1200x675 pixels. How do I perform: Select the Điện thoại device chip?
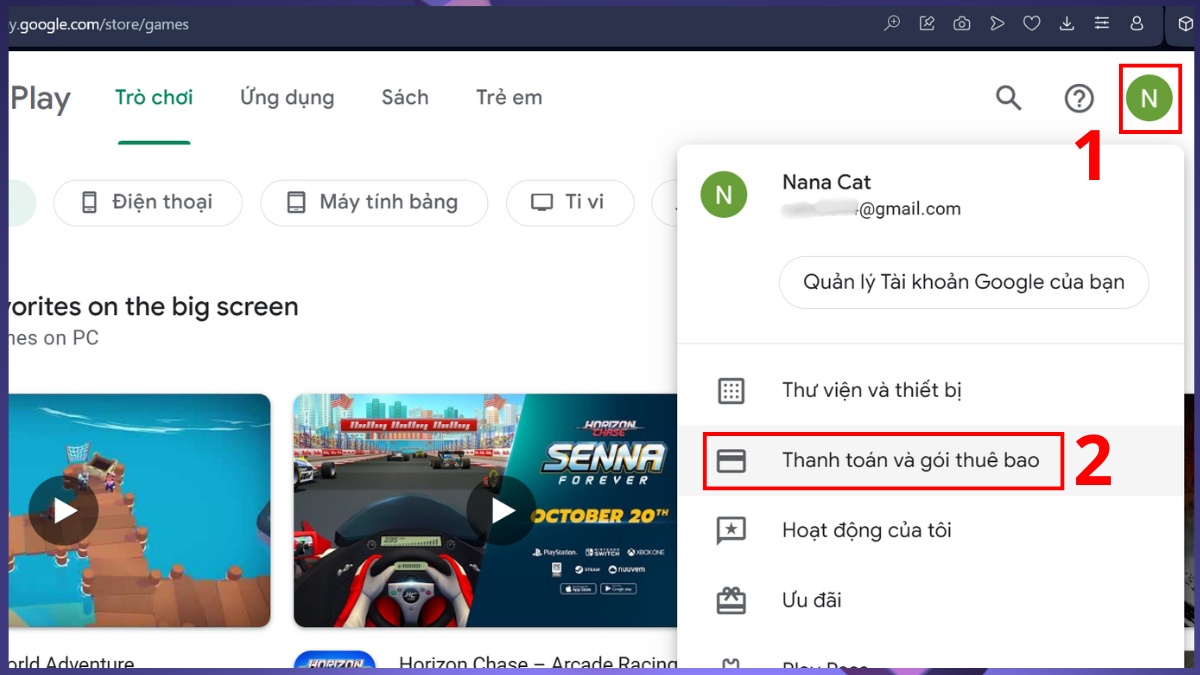(148, 203)
